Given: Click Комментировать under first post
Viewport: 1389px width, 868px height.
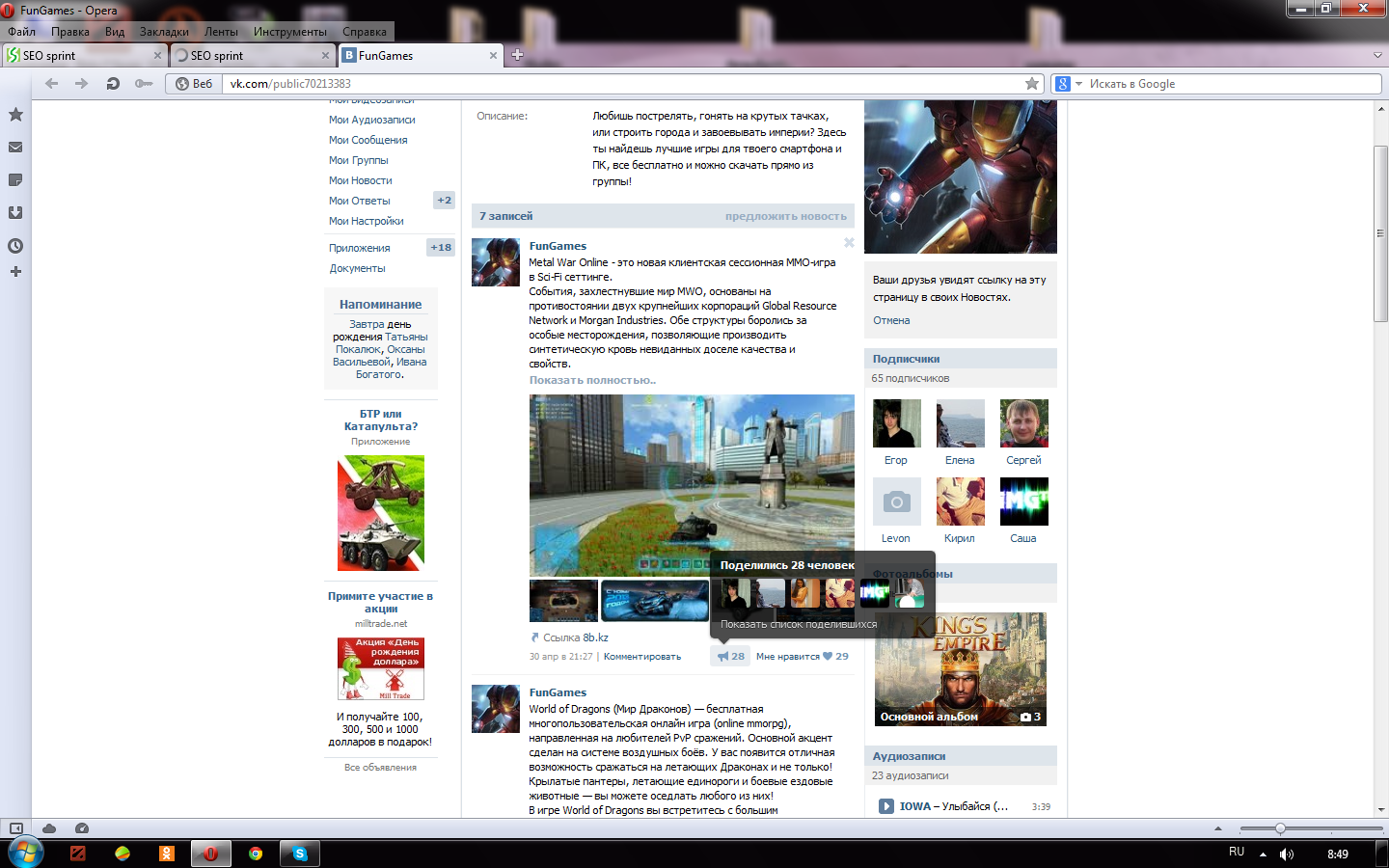Looking at the screenshot, I should point(642,657).
